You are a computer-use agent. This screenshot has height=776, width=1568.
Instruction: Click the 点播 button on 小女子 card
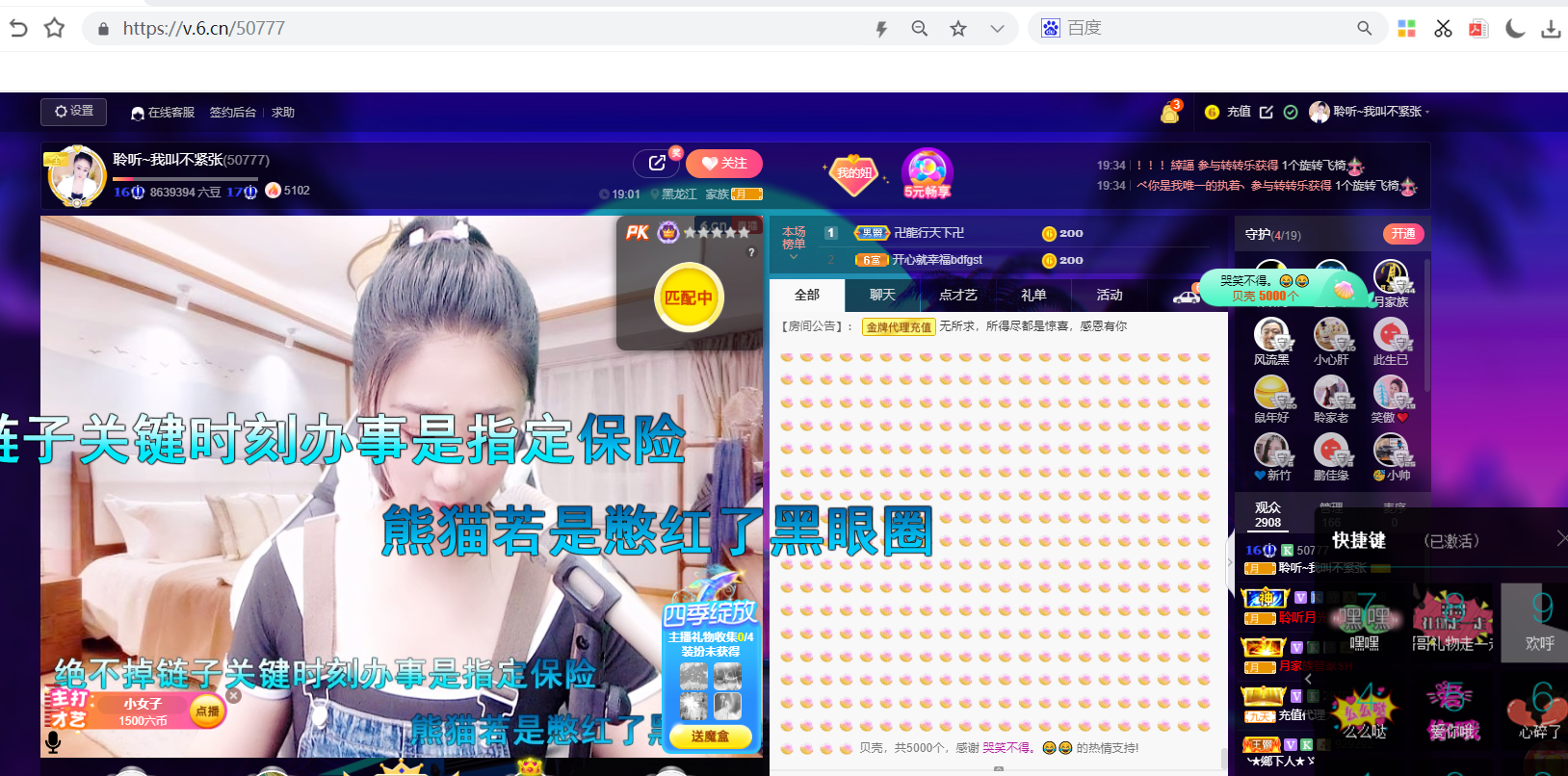207,711
